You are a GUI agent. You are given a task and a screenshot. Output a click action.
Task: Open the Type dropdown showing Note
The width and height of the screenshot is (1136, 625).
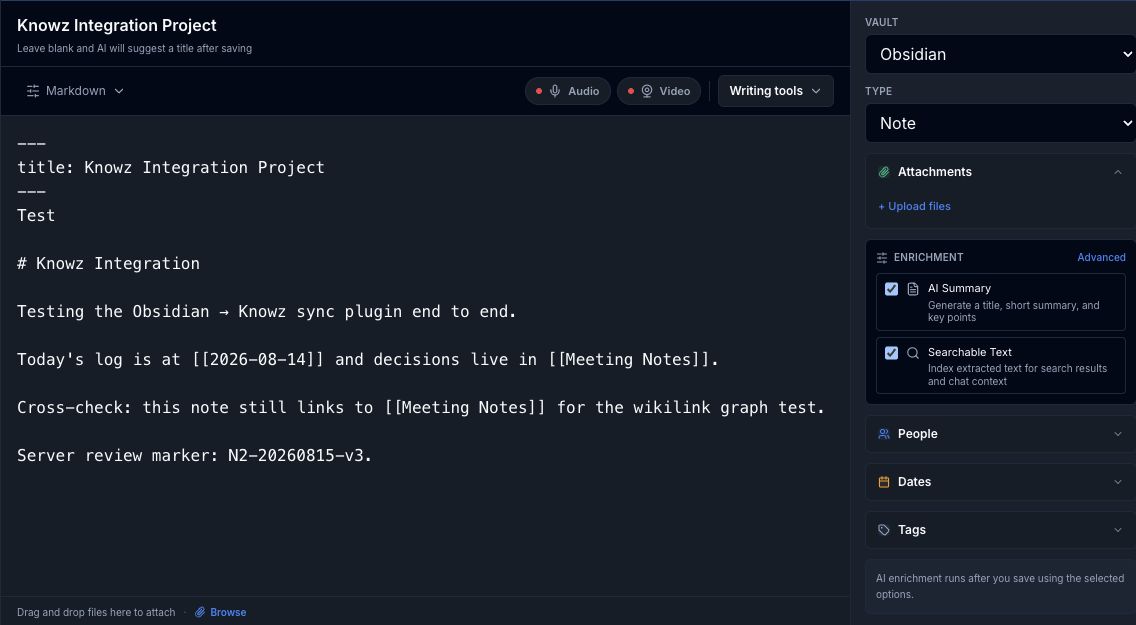(1001, 123)
